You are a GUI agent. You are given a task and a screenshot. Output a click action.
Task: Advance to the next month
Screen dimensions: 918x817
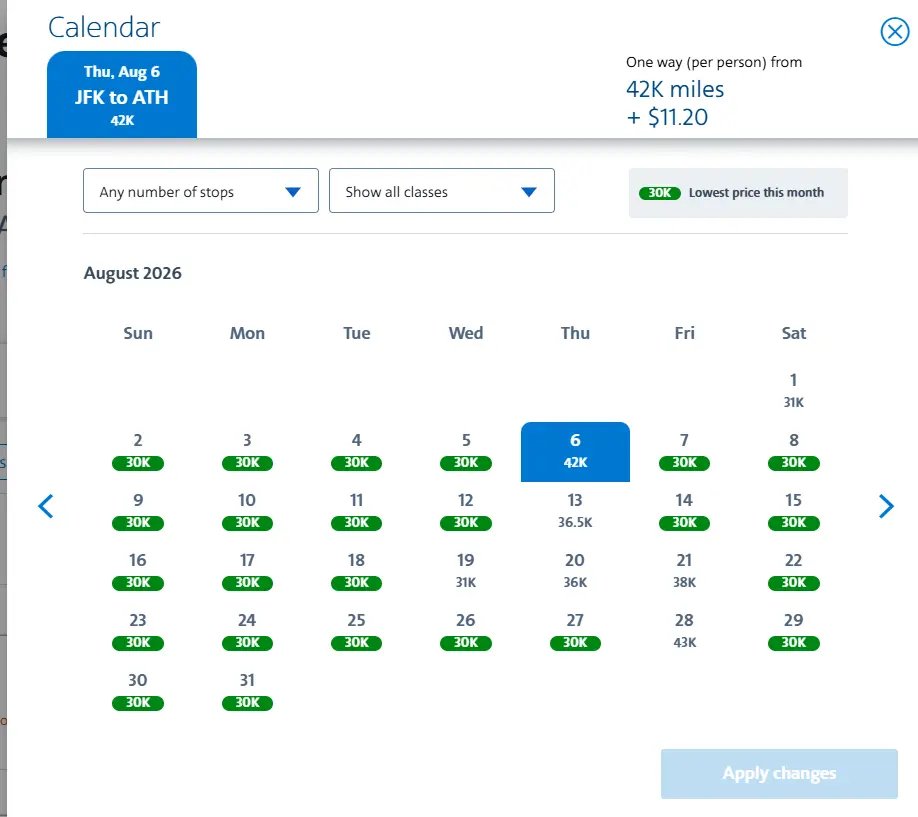coord(886,506)
